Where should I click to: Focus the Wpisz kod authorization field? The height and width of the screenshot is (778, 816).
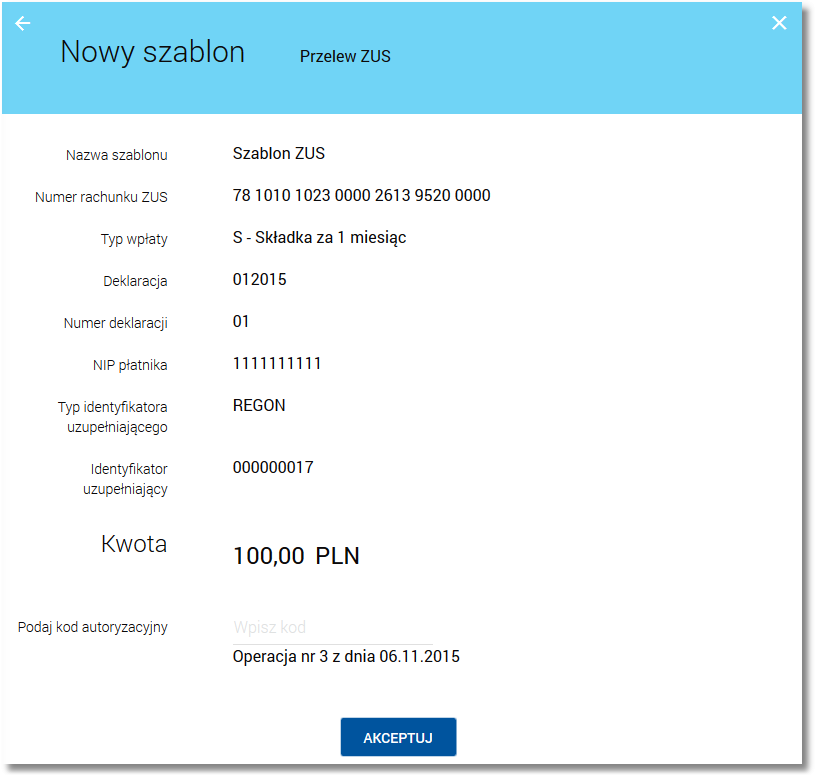click(333, 627)
